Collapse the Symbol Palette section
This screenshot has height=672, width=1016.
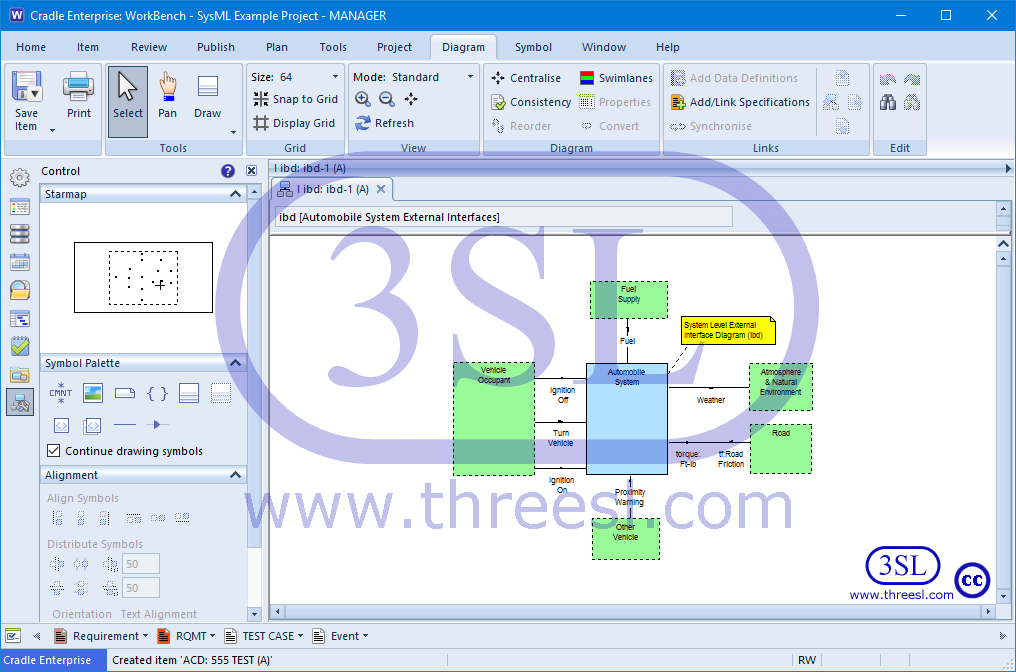[235, 363]
